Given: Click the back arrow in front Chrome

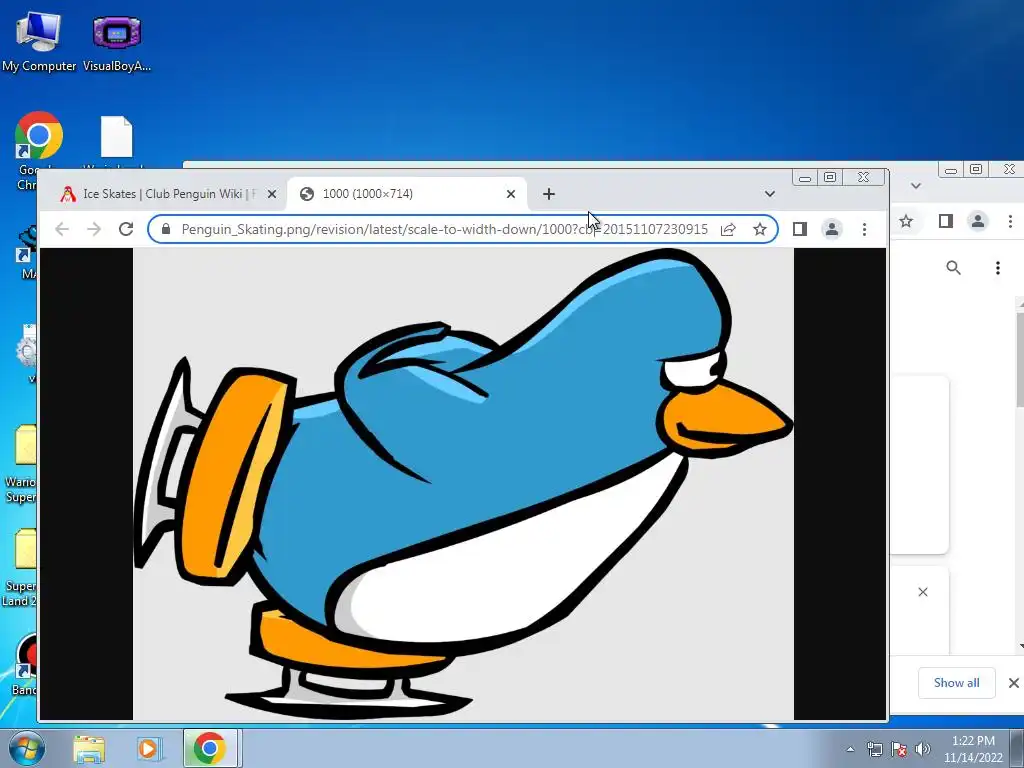Looking at the screenshot, I should point(62,229).
